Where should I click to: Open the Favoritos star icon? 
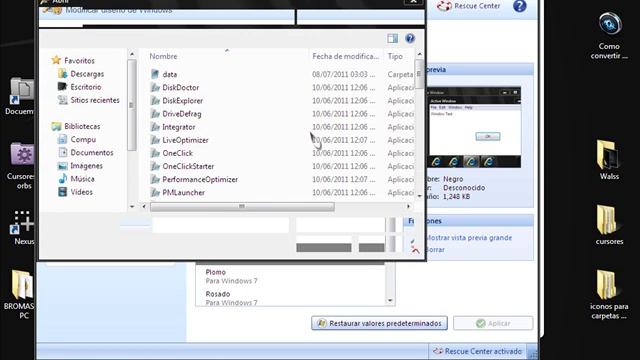point(56,60)
